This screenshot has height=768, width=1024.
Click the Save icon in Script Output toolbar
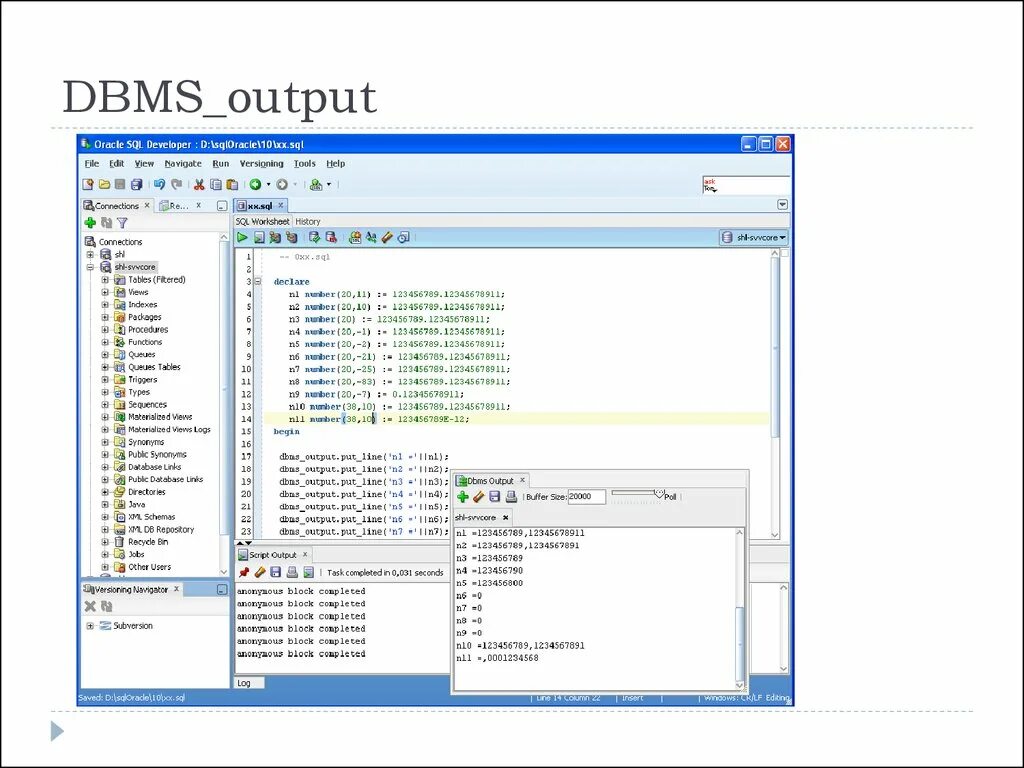point(276,573)
